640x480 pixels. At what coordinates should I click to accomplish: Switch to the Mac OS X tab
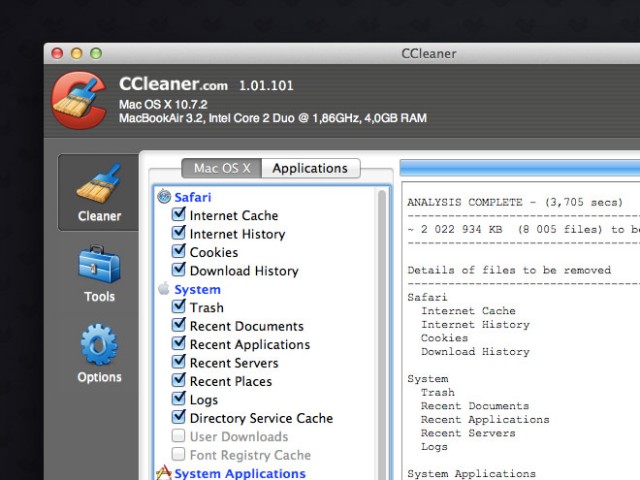[222, 168]
